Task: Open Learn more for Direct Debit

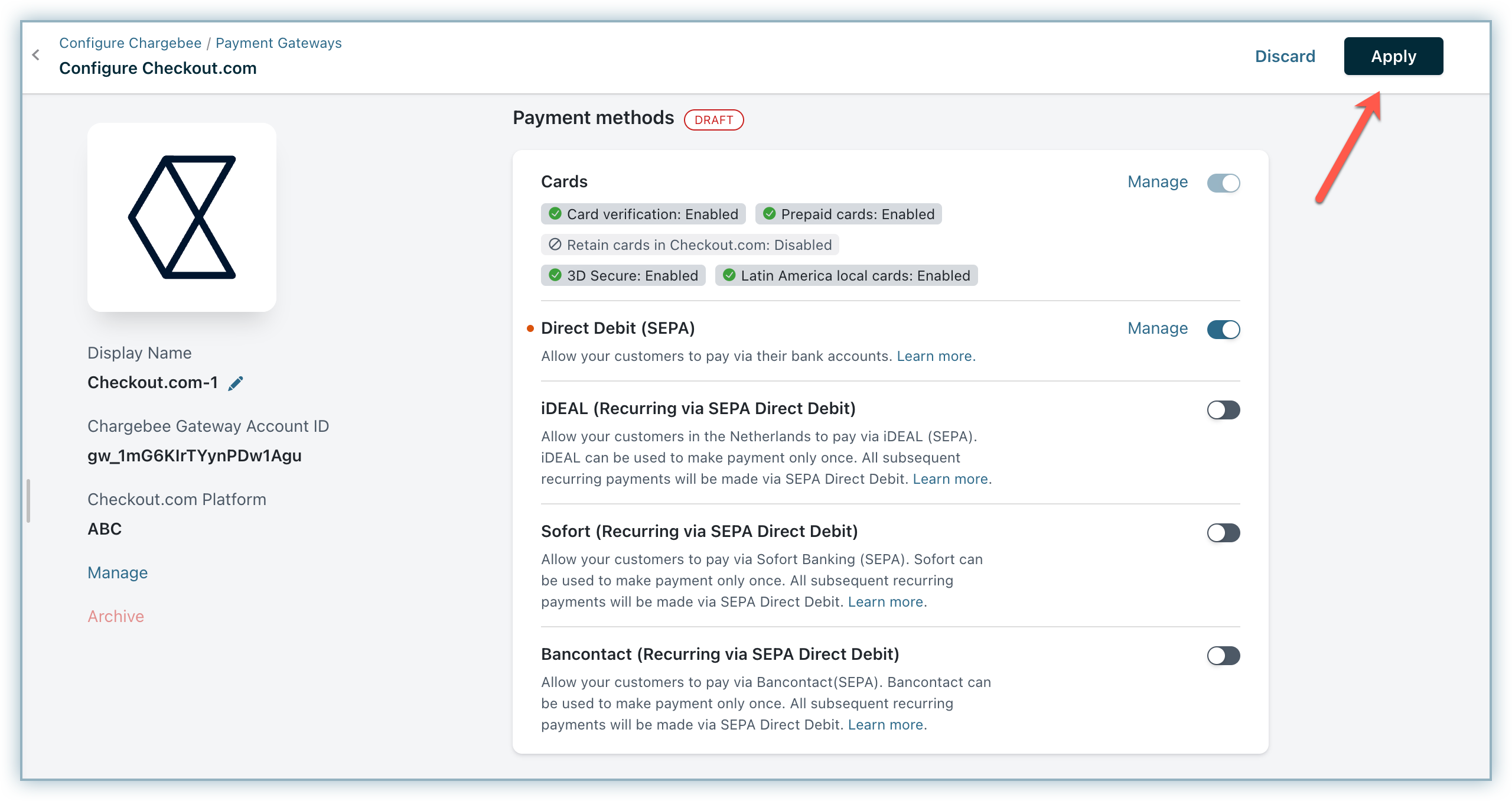Action: click(936, 356)
